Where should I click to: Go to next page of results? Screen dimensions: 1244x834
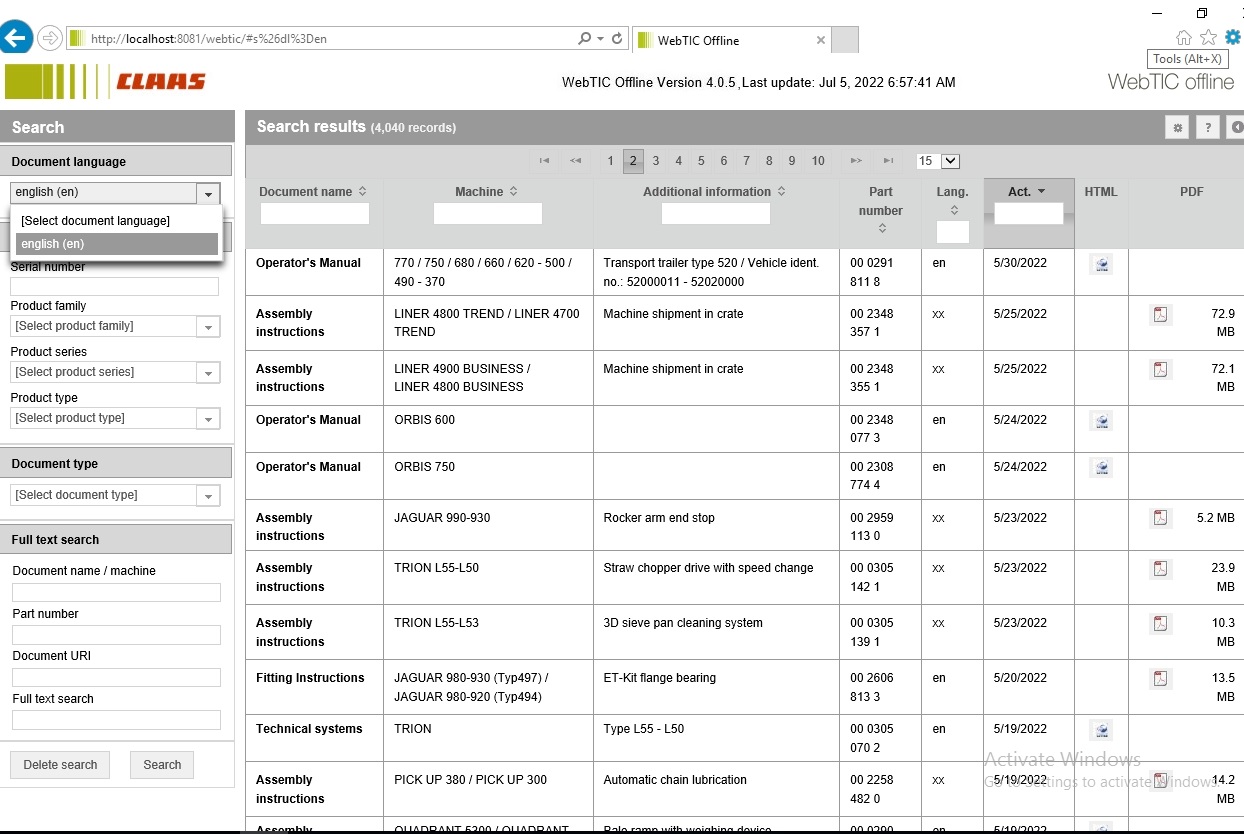pyautogui.click(x=856, y=161)
